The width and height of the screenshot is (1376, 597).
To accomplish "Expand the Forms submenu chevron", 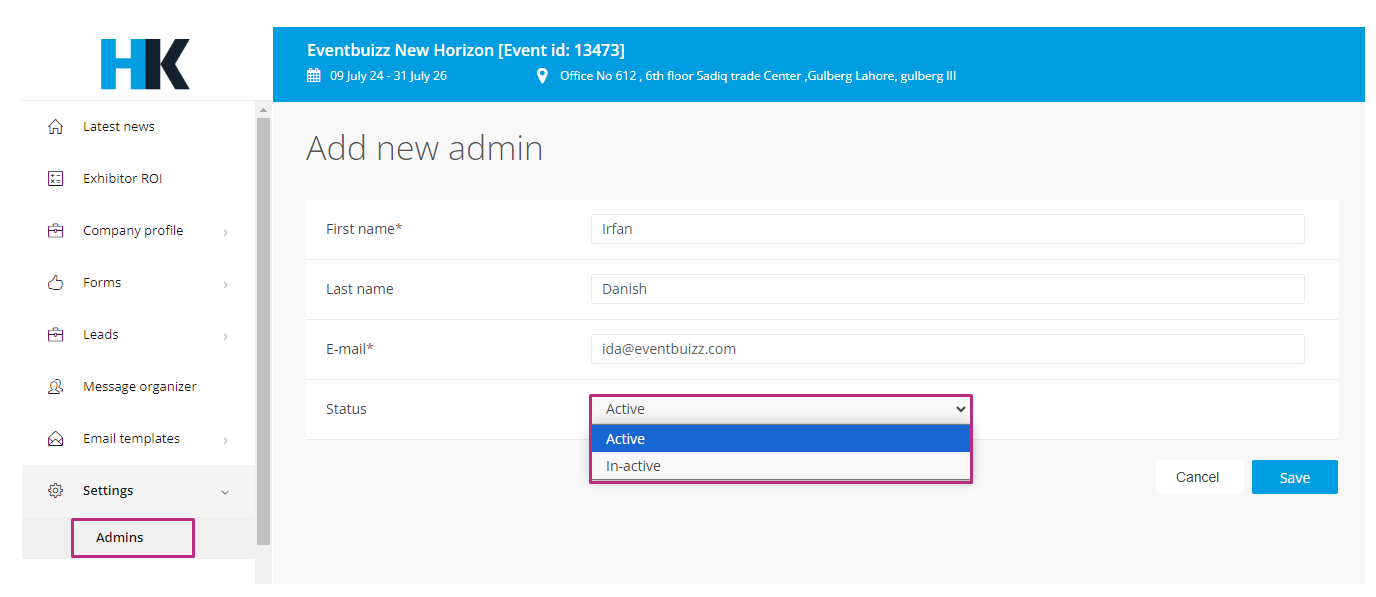I will [225, 284].
